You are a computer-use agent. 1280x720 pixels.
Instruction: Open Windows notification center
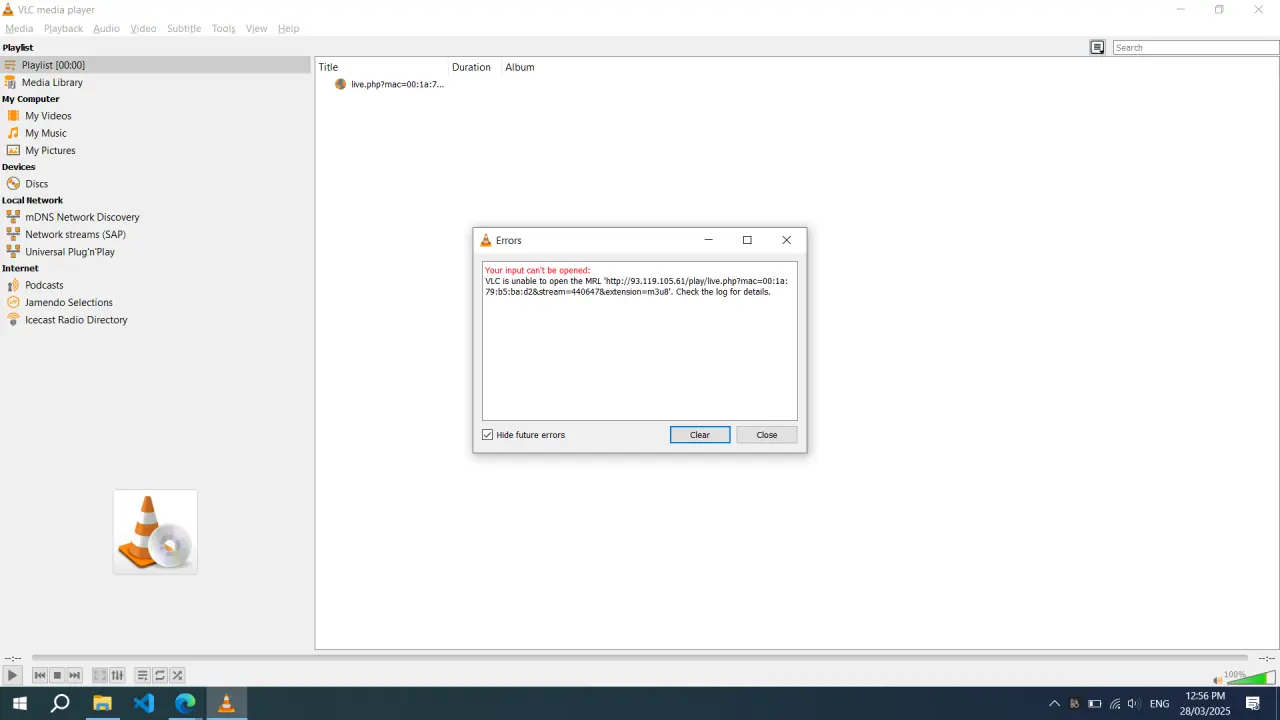coord(1253,704)
